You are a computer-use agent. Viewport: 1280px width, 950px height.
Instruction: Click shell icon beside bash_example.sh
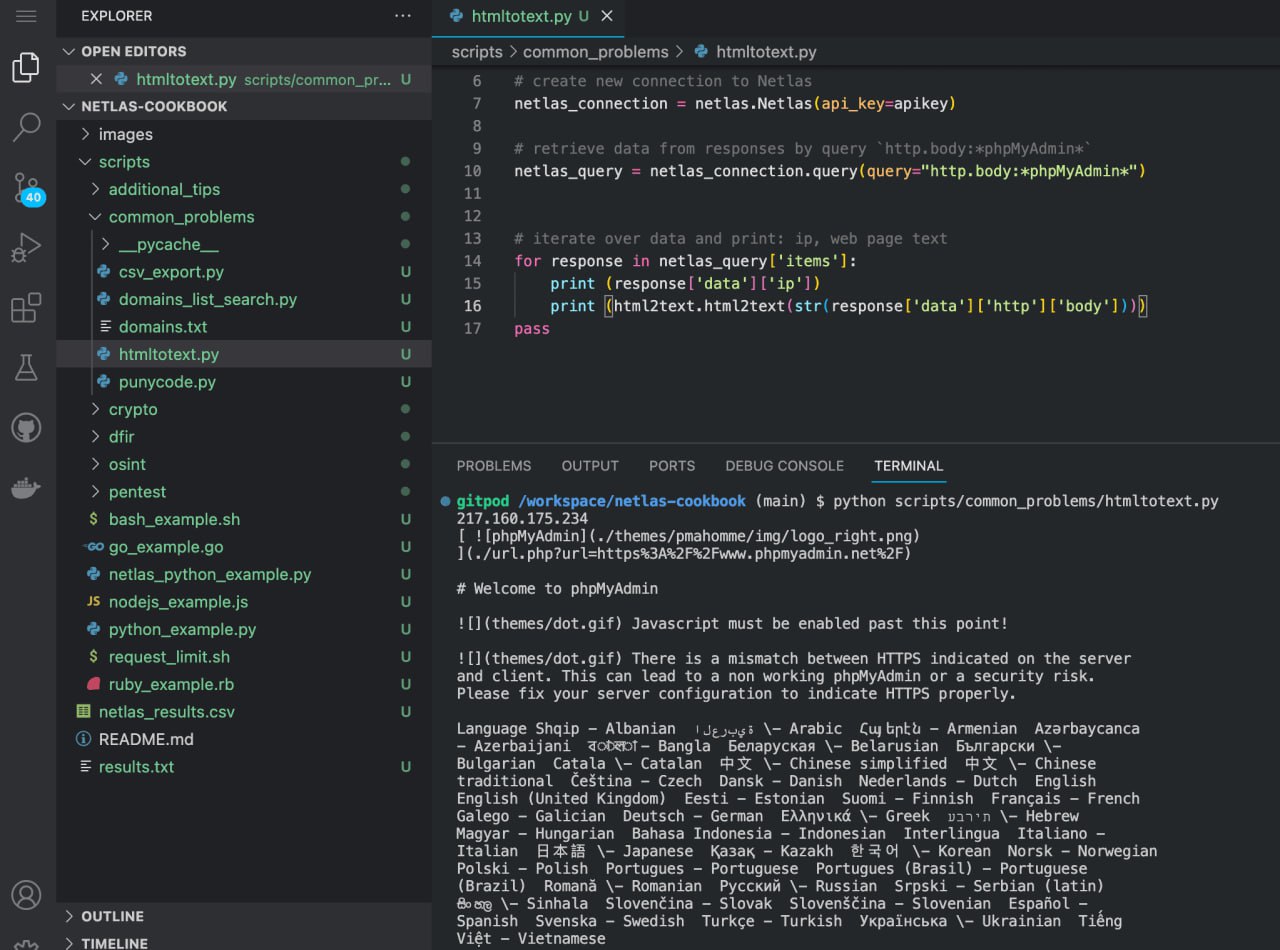click(94, 519)
